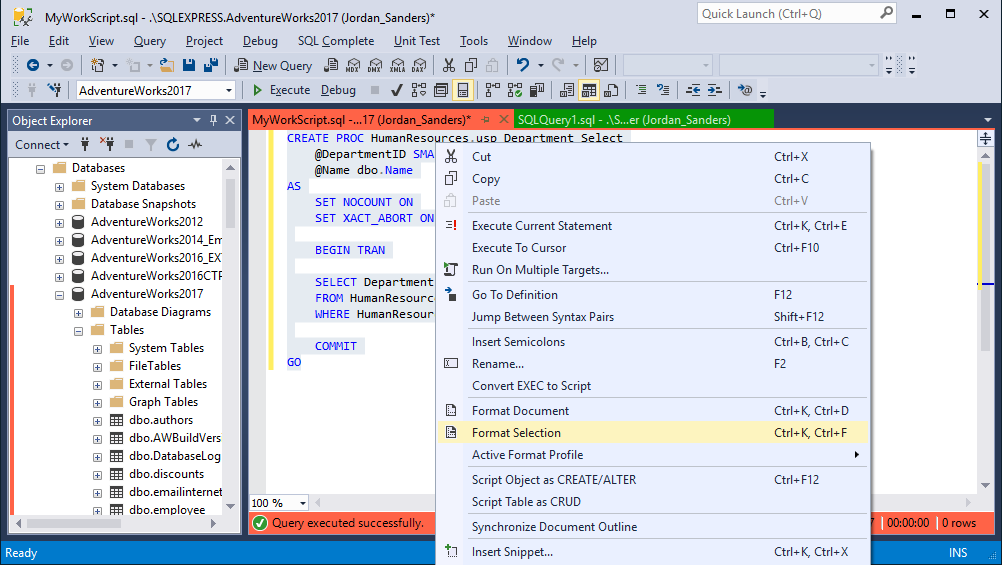The height and width of the screenshot is (565, 1002).
Task: Click the Execute button
Action: [281, 90]
